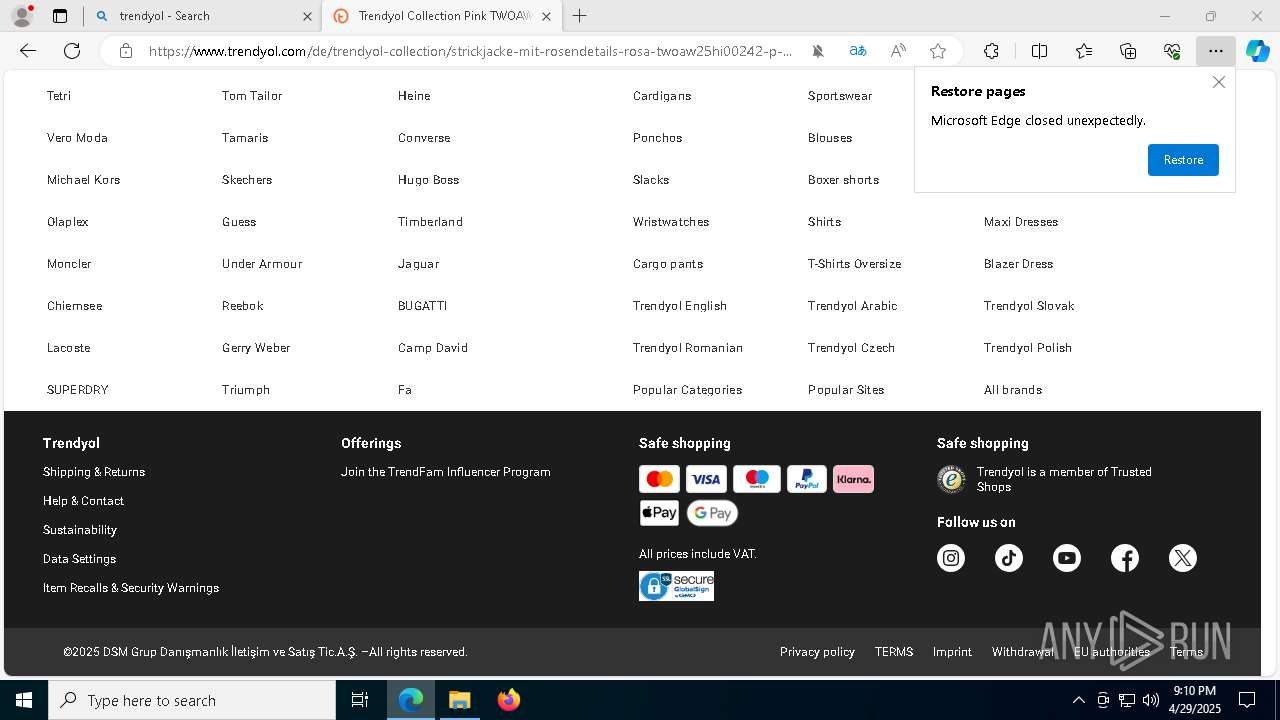Open Help & Contact link

click(x=83, y=501)
